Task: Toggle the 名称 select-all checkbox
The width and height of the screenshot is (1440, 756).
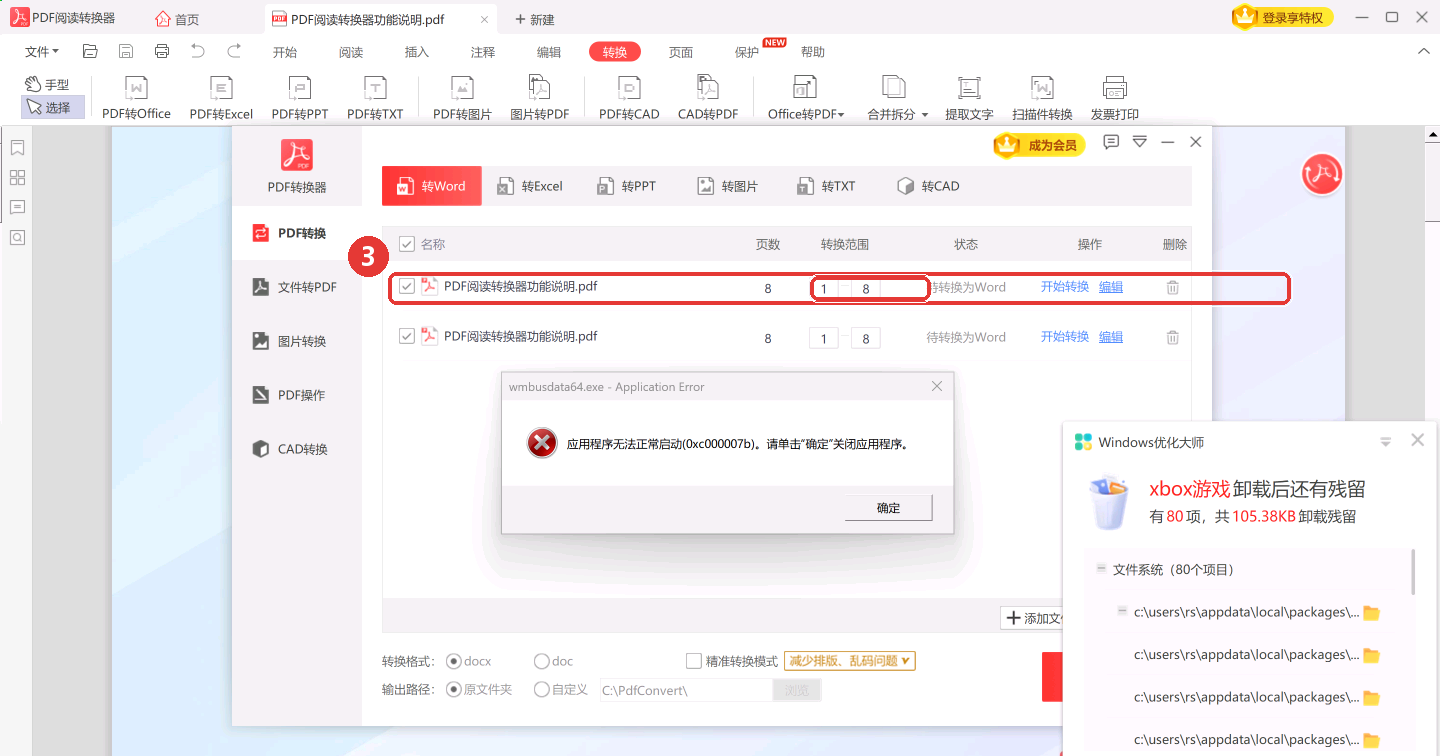Action: [x=407, y=244]
